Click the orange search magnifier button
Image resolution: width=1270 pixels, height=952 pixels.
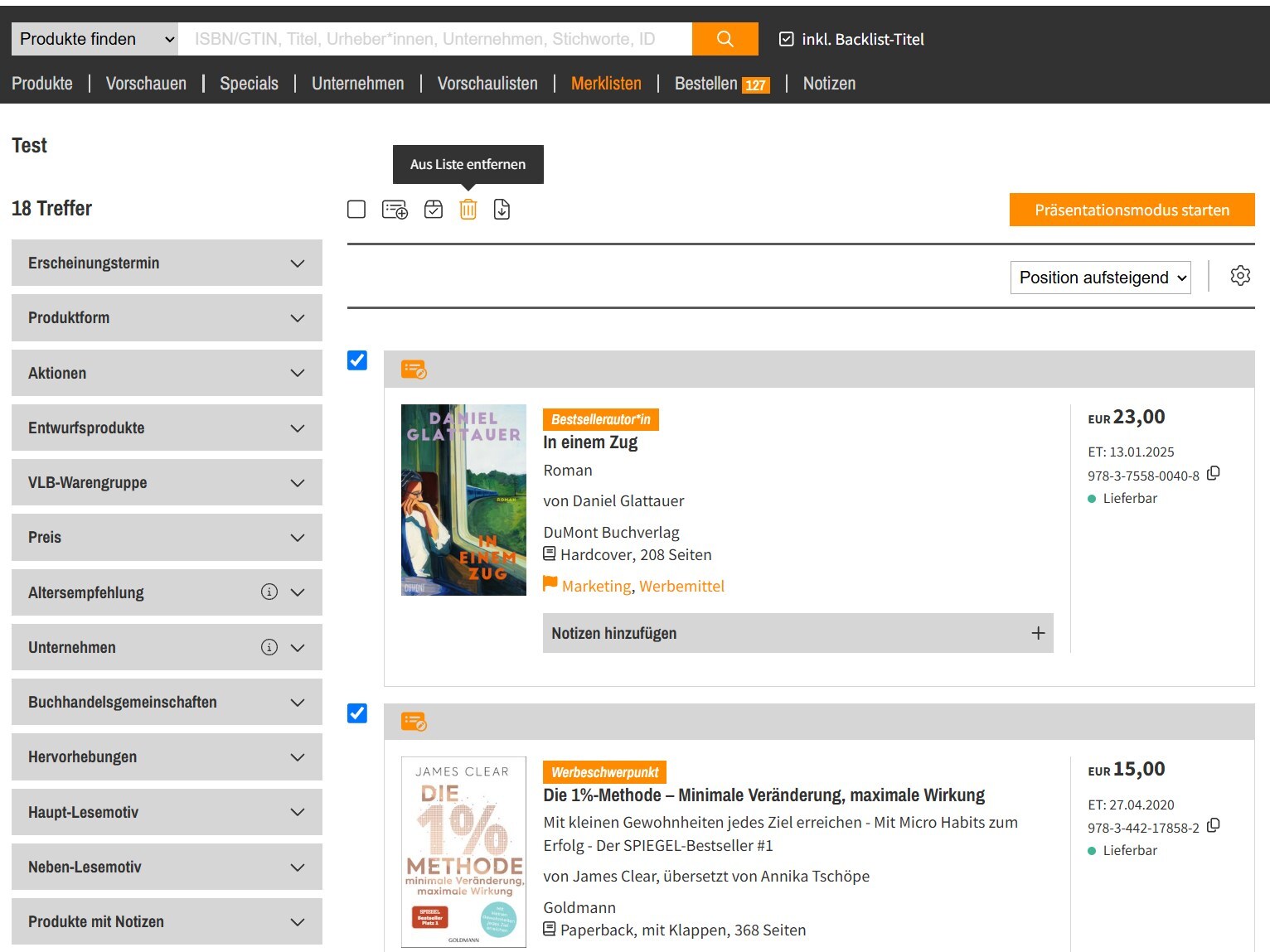[725, 39]
